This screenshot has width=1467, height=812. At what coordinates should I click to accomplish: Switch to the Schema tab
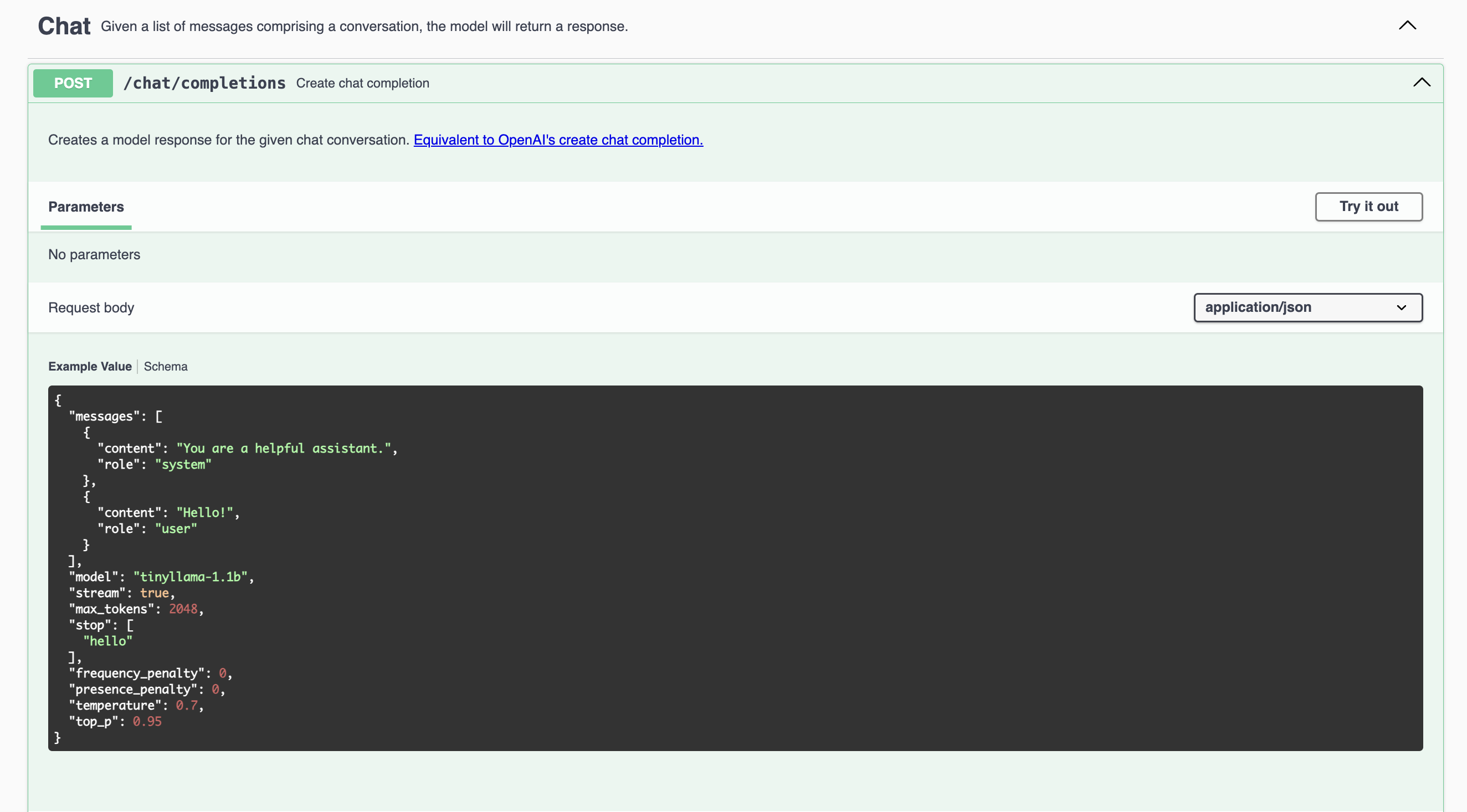(165, 366)
